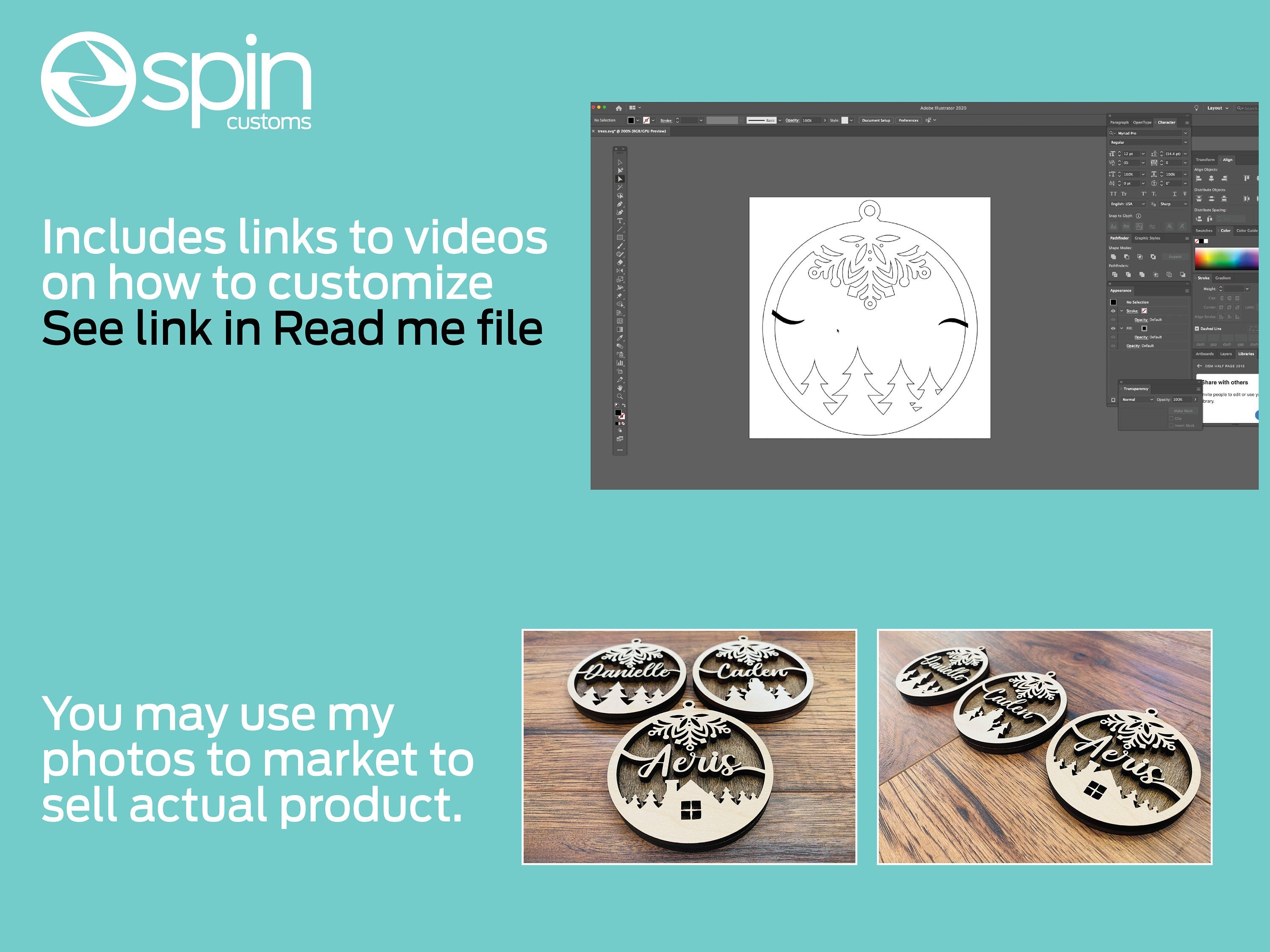The height and width of the screenshot is (952, 1270).
Task: Select the Eraser tool
Action: point(620,263)
